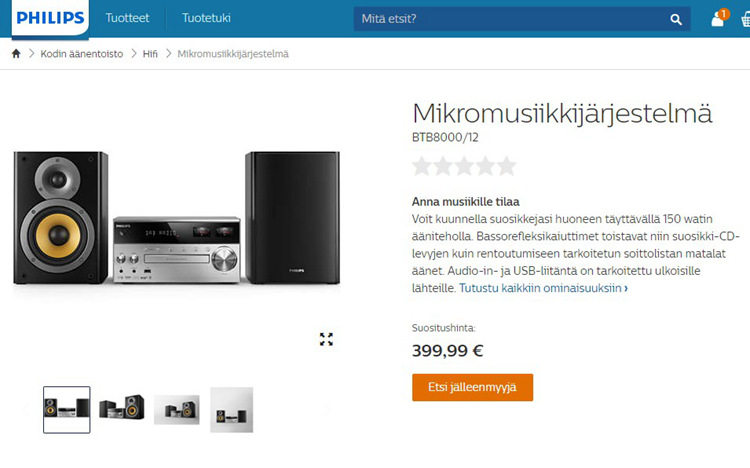Screen dimensions: 750x468
Task: Click the magnifying glass search icon
Action: point(677,19)
